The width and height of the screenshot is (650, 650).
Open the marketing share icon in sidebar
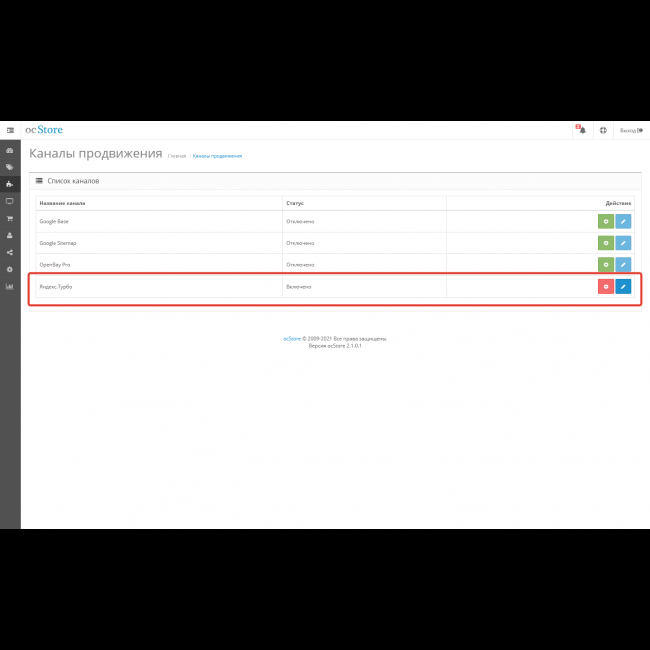coord(10,252)
